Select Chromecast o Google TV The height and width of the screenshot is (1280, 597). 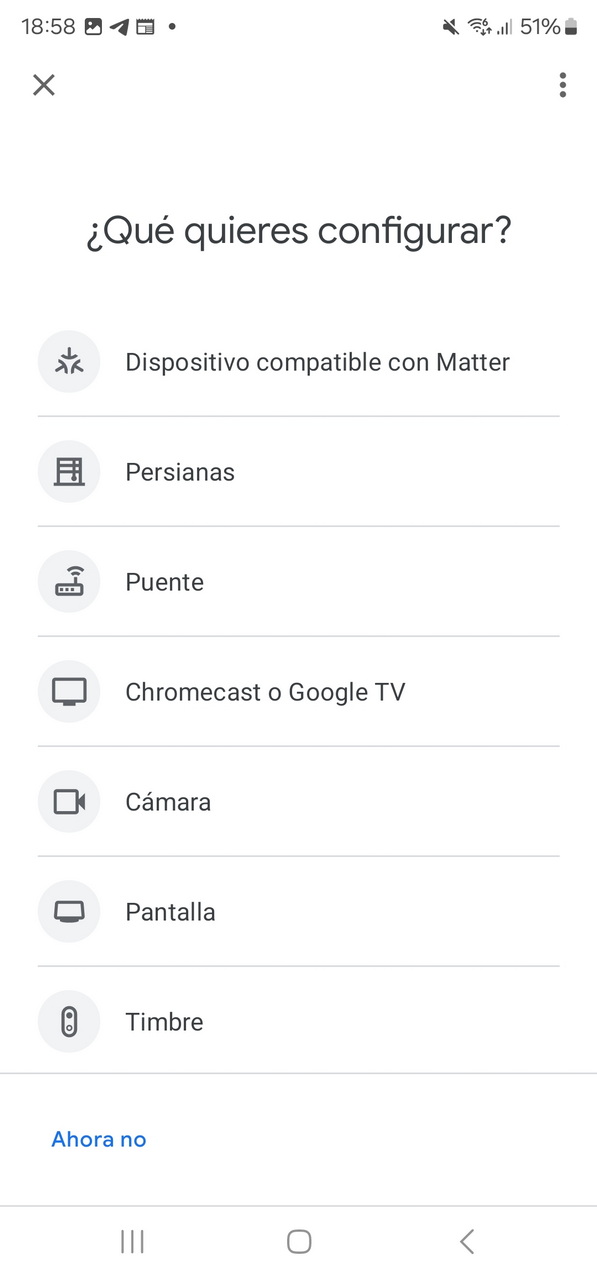coord(298,692)
